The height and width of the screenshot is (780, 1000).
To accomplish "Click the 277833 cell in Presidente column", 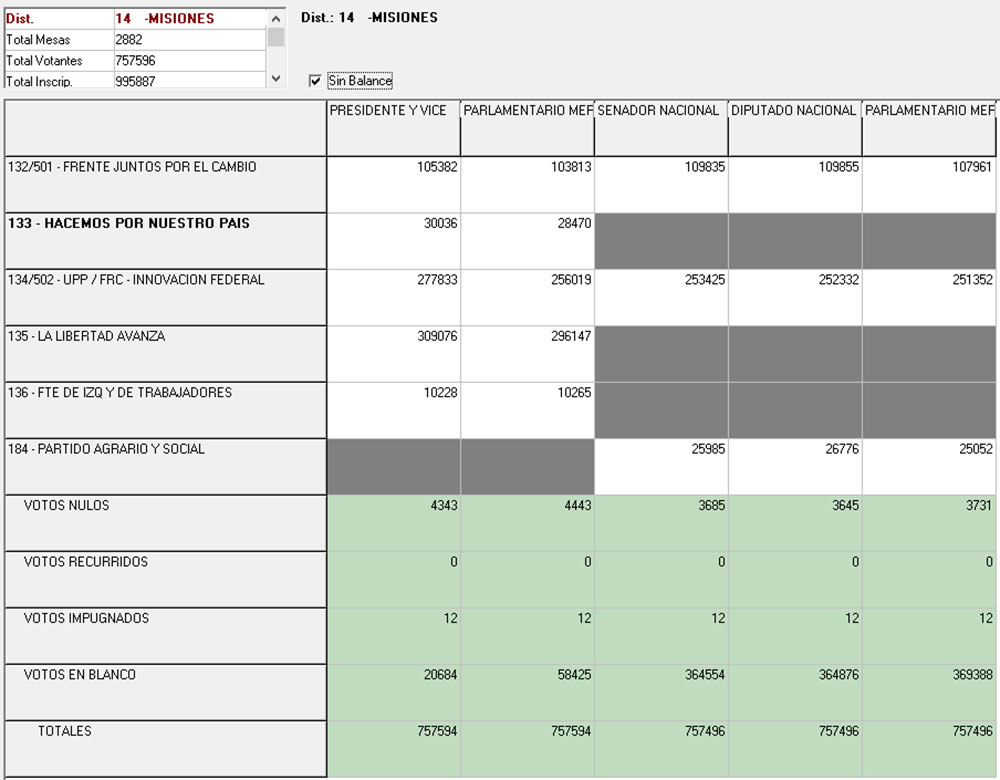I will 394,297.
